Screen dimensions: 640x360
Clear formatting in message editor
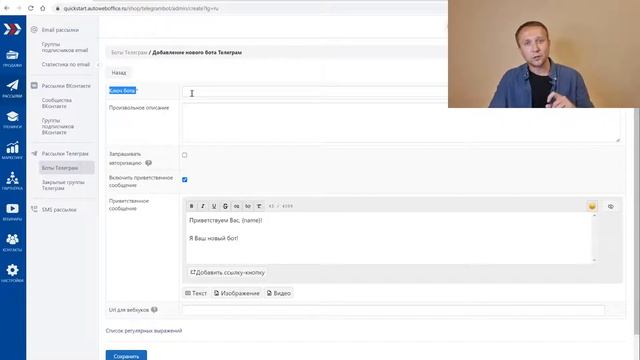(x=259, y=206)
